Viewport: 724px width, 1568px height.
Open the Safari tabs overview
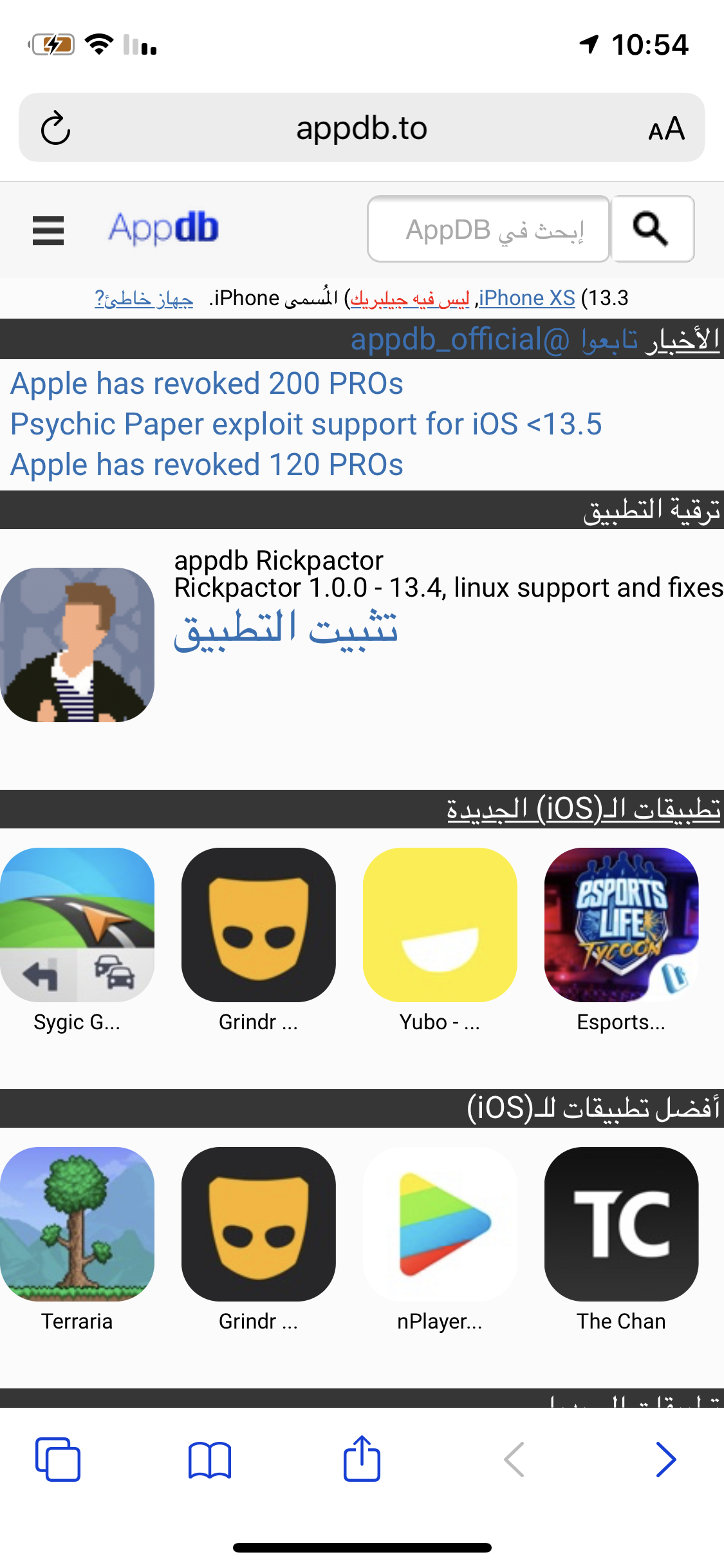[58, 1459]
